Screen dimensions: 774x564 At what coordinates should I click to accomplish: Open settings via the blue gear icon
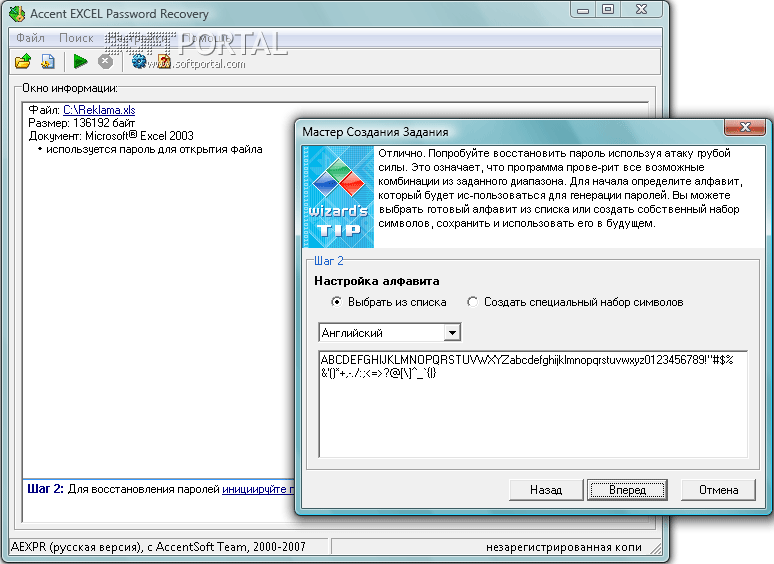click(x=139, y=61)
